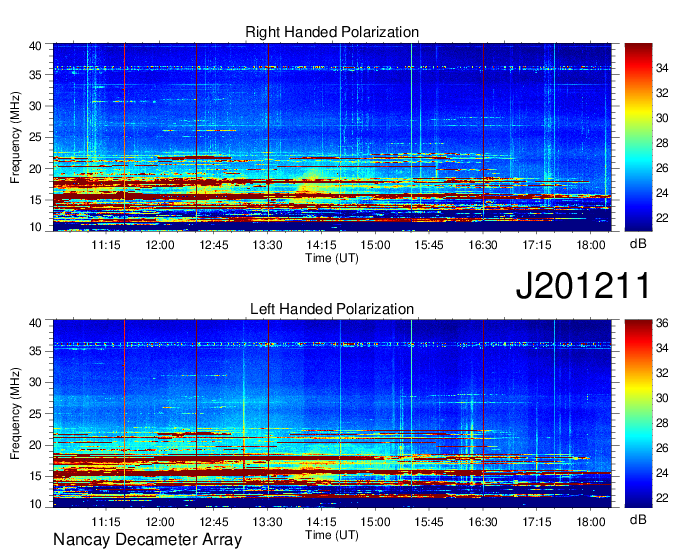Click the top plot color bar

click(638, 137)
